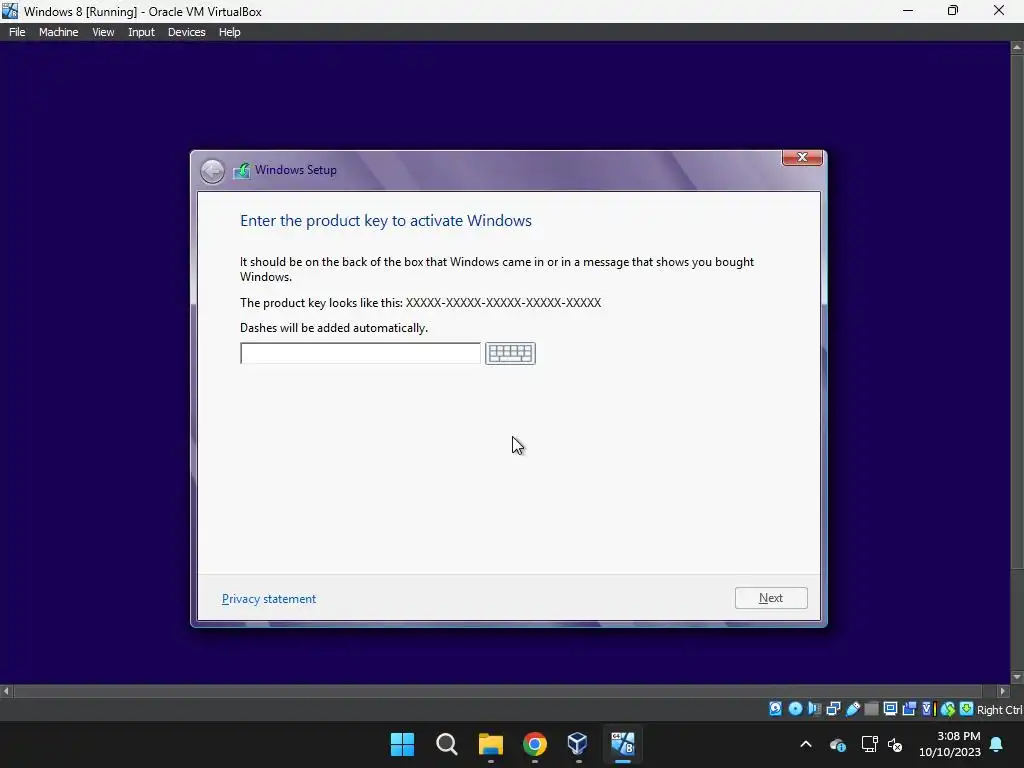Launch Google Chrome from the taskbar

click(534, 744)
